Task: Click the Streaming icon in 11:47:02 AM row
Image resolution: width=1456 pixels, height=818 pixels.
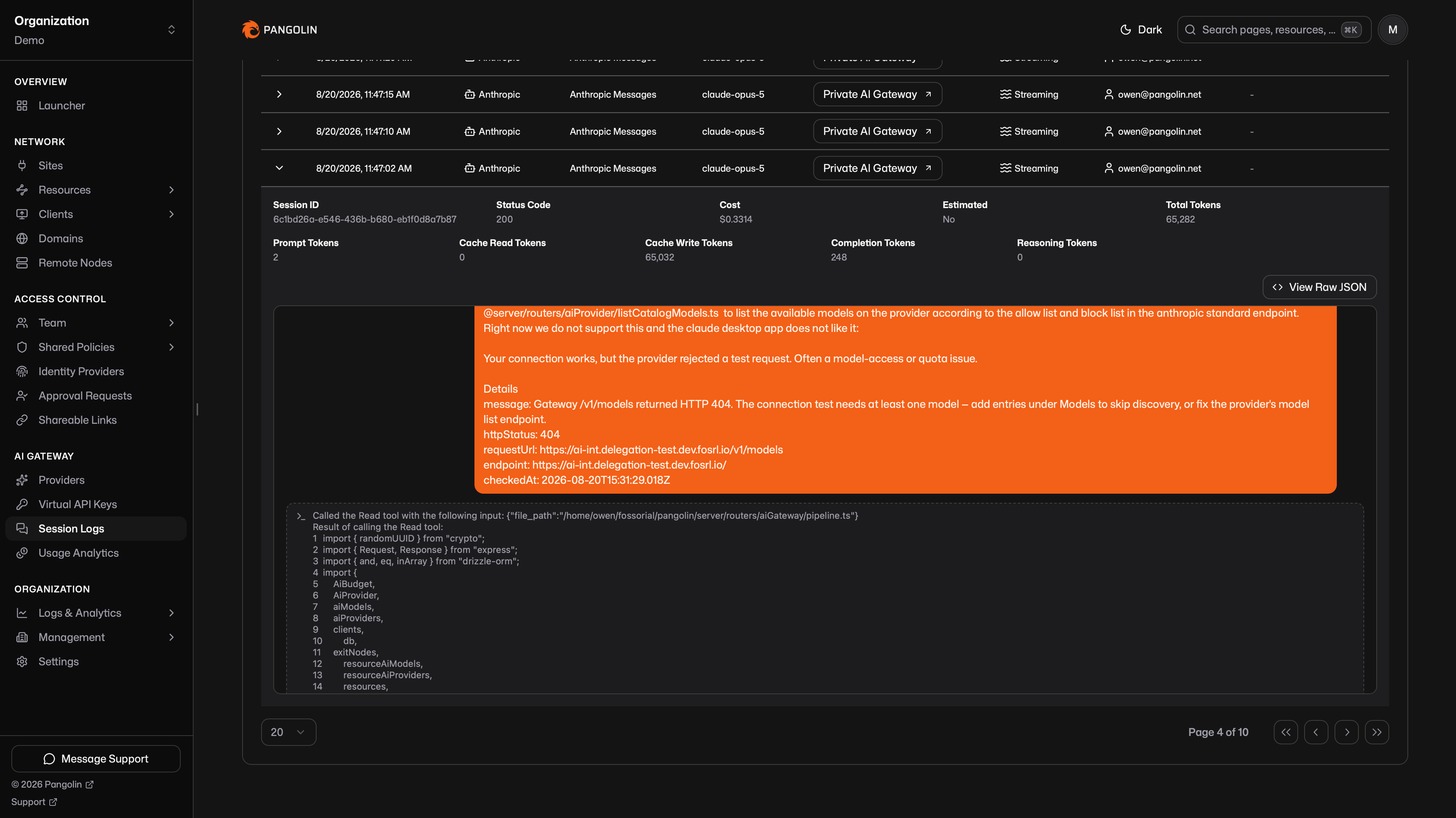Action: click(x=1005, y=169)
